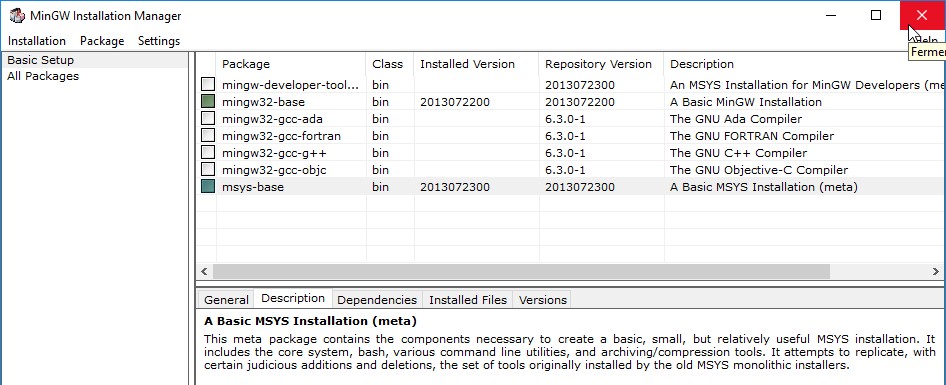Viewport: 946px width, 385px height.
Task: Open the Installed Files tab
Action: click(468, 300)
